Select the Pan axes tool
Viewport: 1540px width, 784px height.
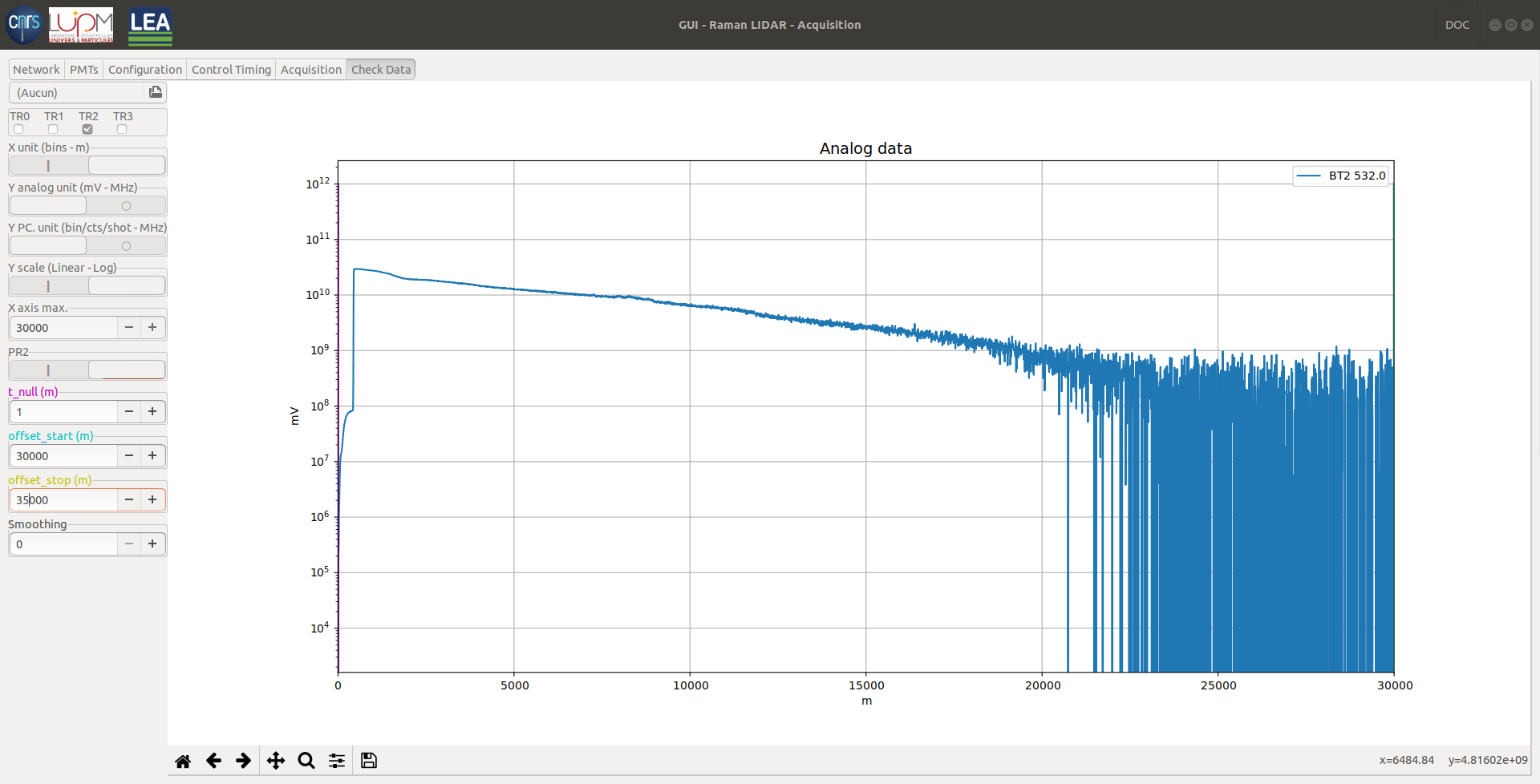(275, 761)
